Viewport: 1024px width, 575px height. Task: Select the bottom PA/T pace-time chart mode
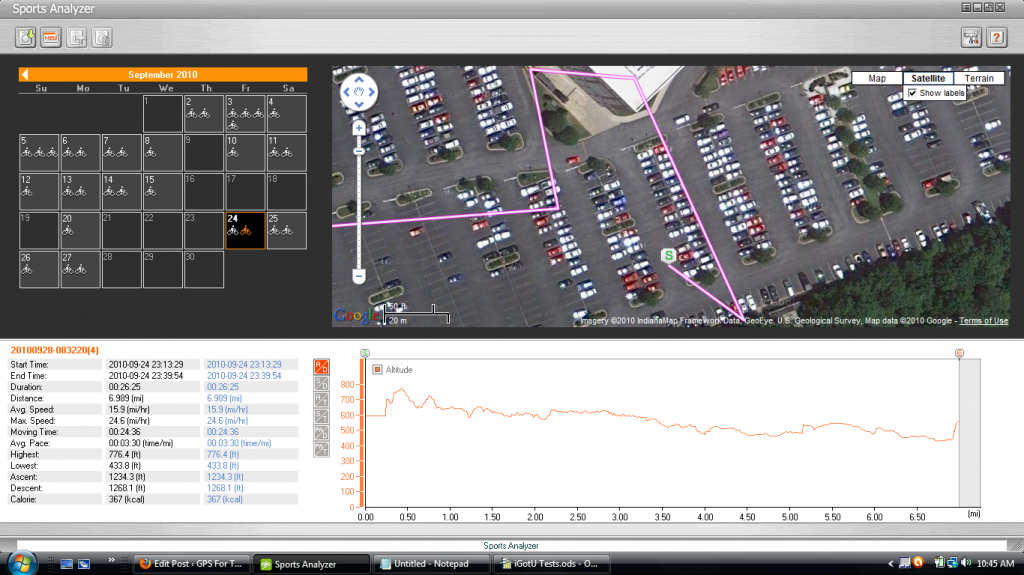coord(321,449)
